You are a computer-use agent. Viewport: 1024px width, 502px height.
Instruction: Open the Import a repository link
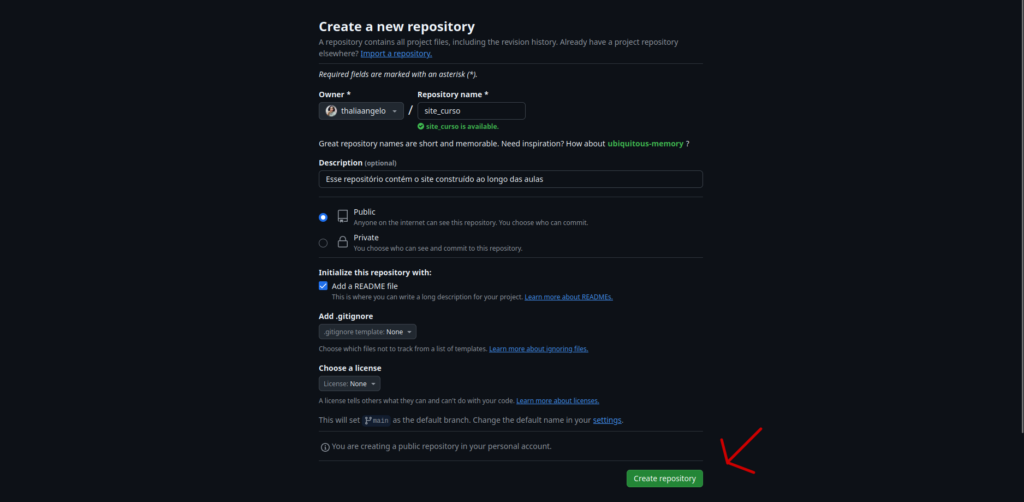point(396,54)
